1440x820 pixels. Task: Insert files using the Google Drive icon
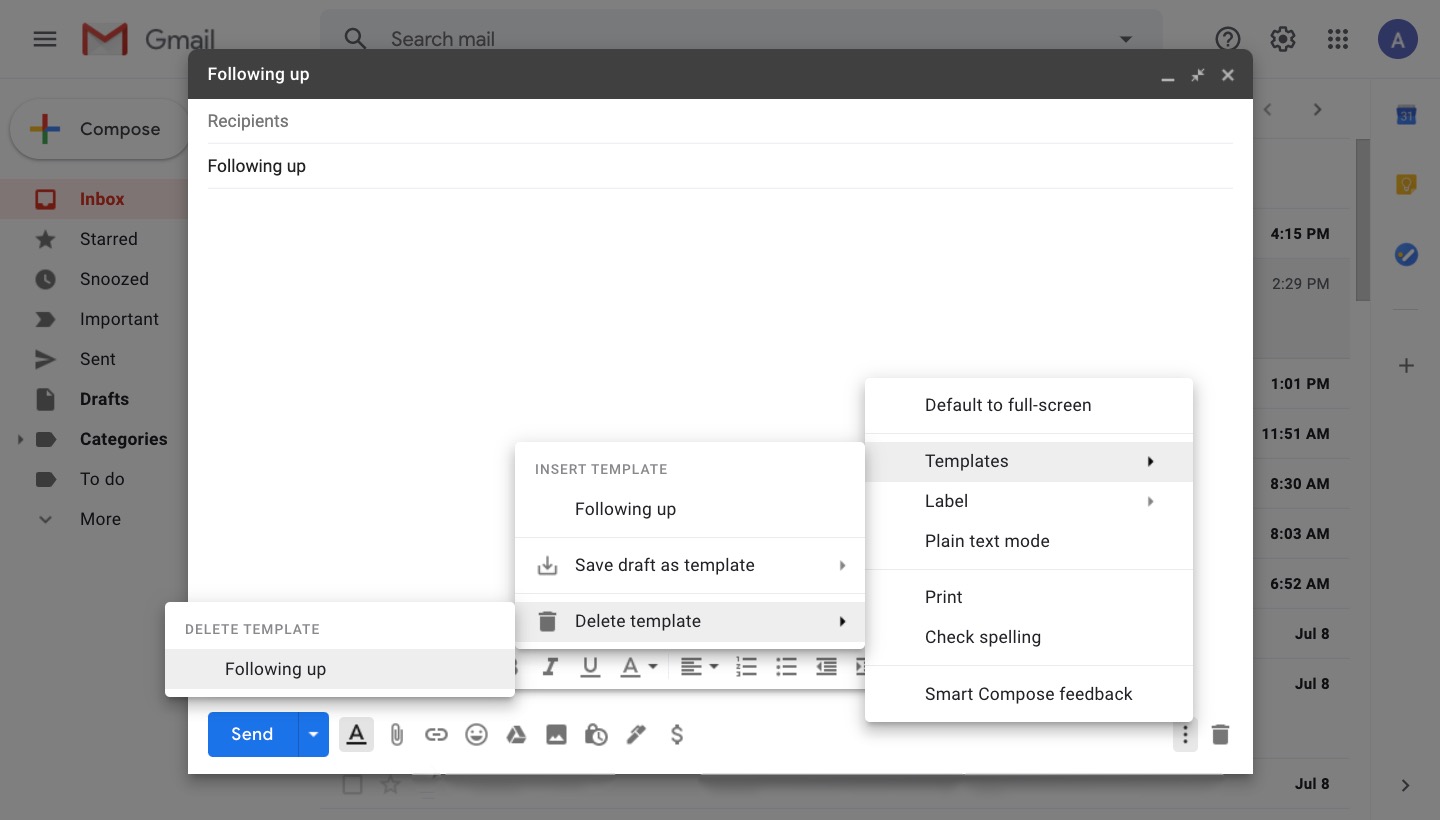click(516, 735)
